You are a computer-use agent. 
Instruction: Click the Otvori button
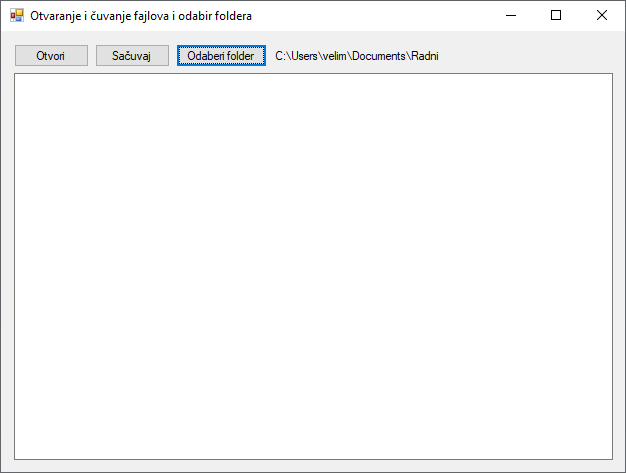click(51, 56)
